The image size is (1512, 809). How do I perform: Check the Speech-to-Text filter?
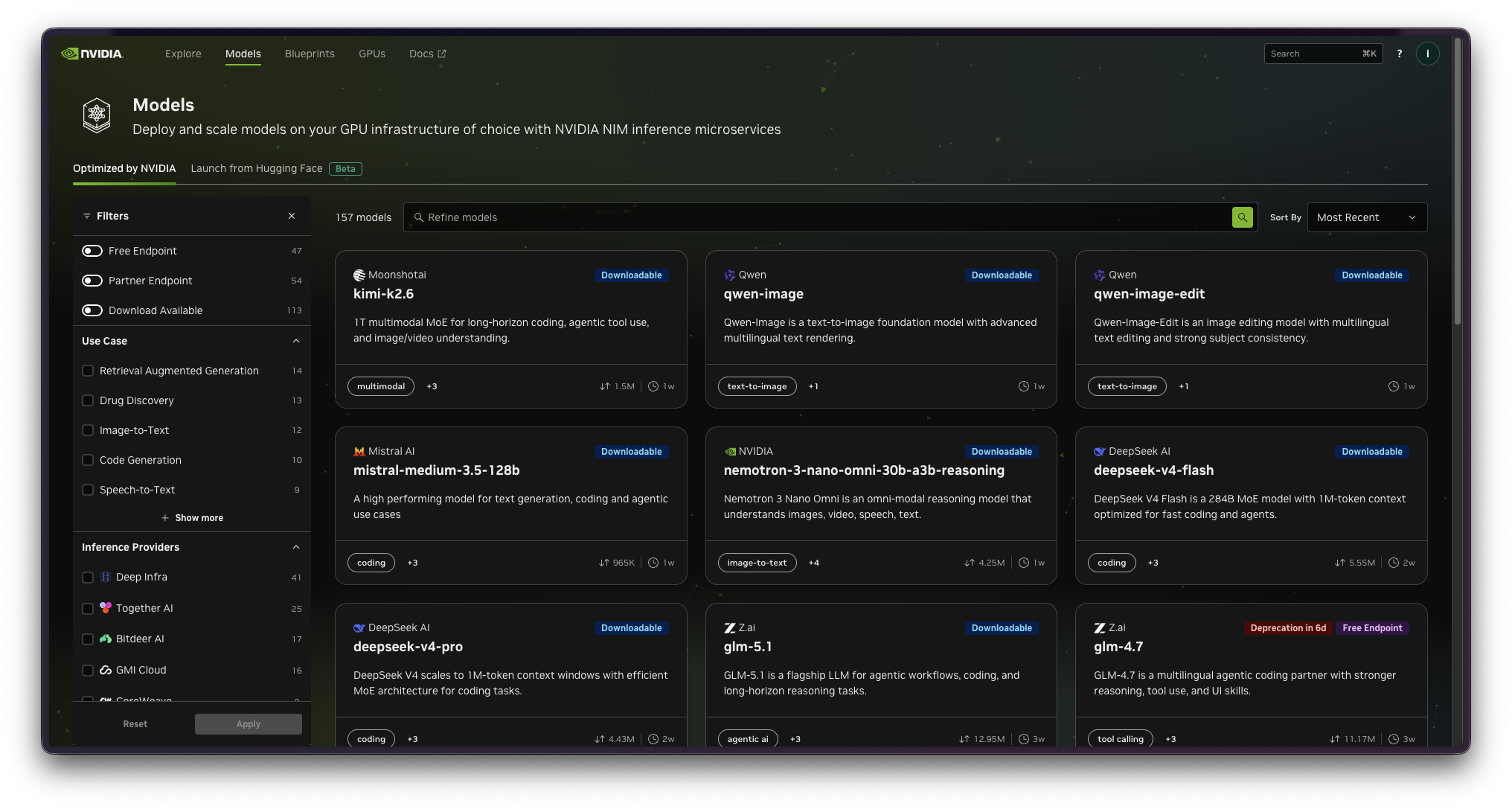pos(88,490)
